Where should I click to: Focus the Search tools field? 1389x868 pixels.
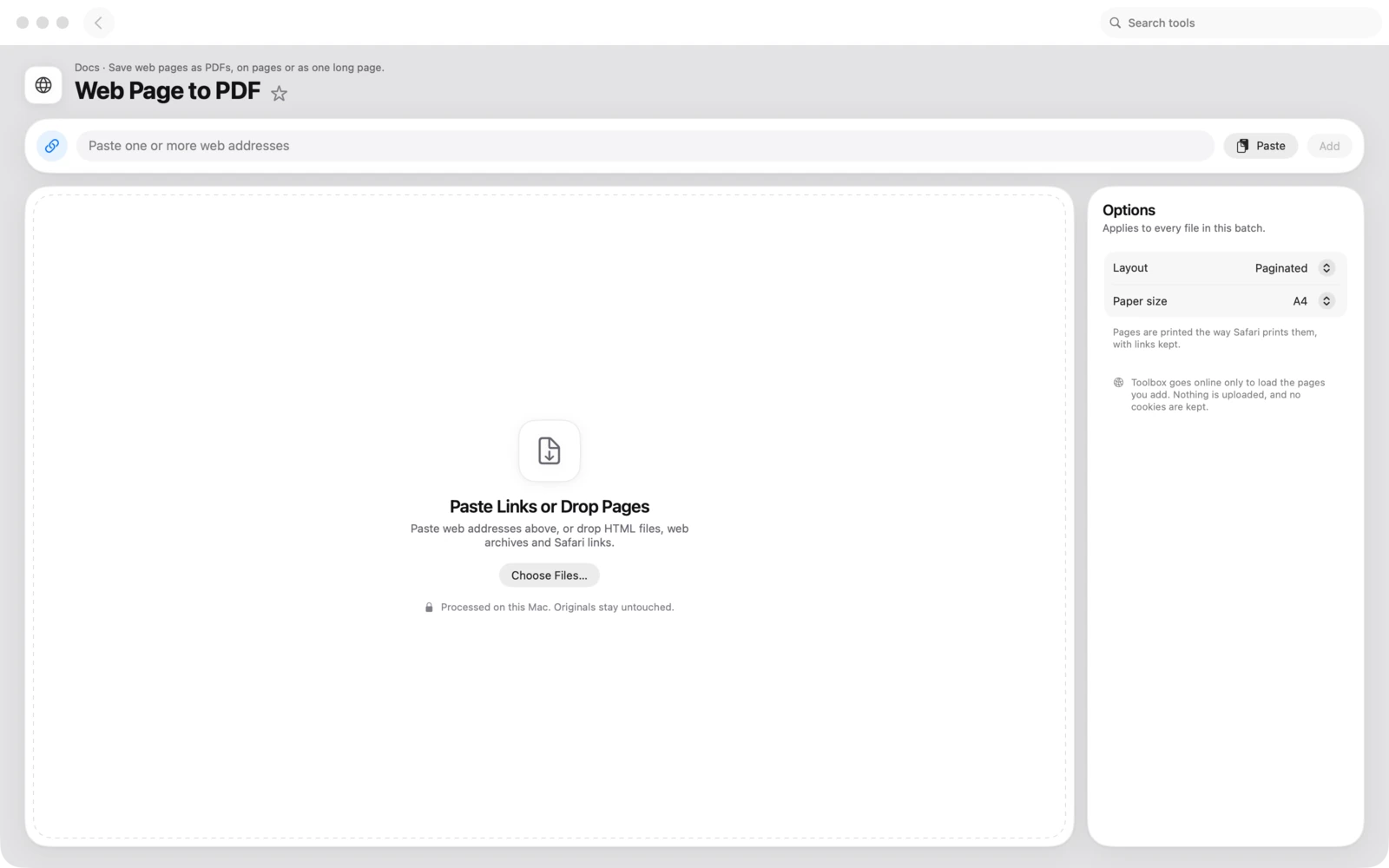click(x=1240, y=23)
